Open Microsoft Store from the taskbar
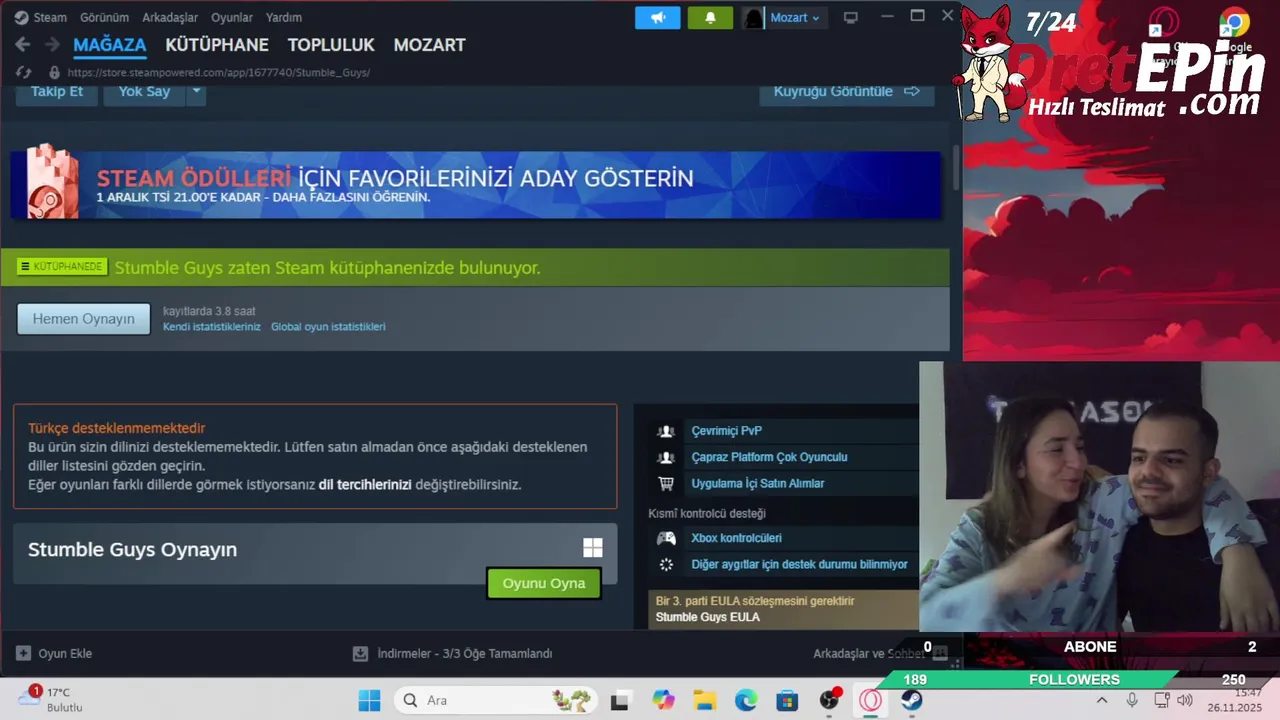This screenshot has width=1280, height=720. pos(788,700)
